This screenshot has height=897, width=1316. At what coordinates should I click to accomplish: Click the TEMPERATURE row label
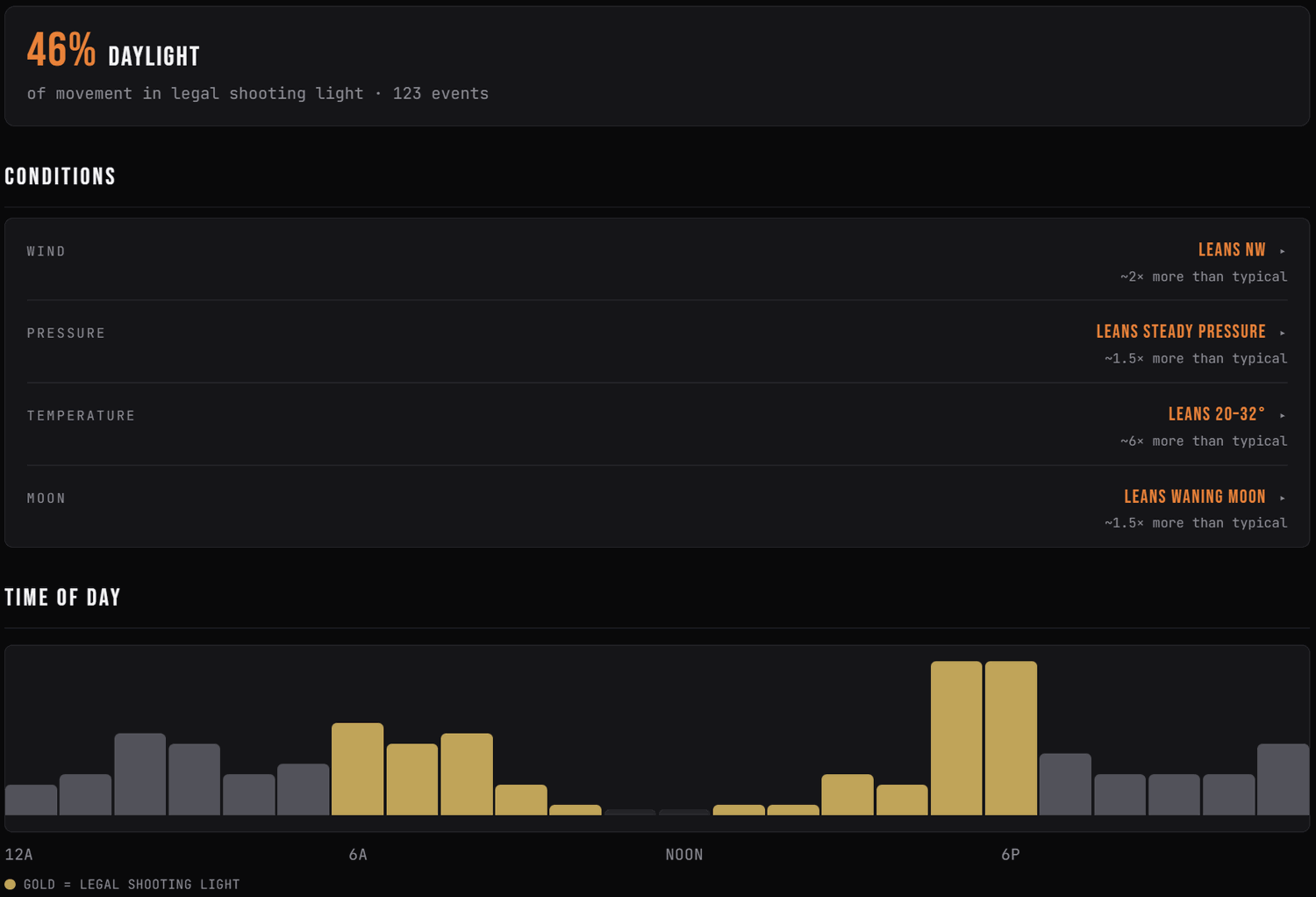(x=81, y=416)
